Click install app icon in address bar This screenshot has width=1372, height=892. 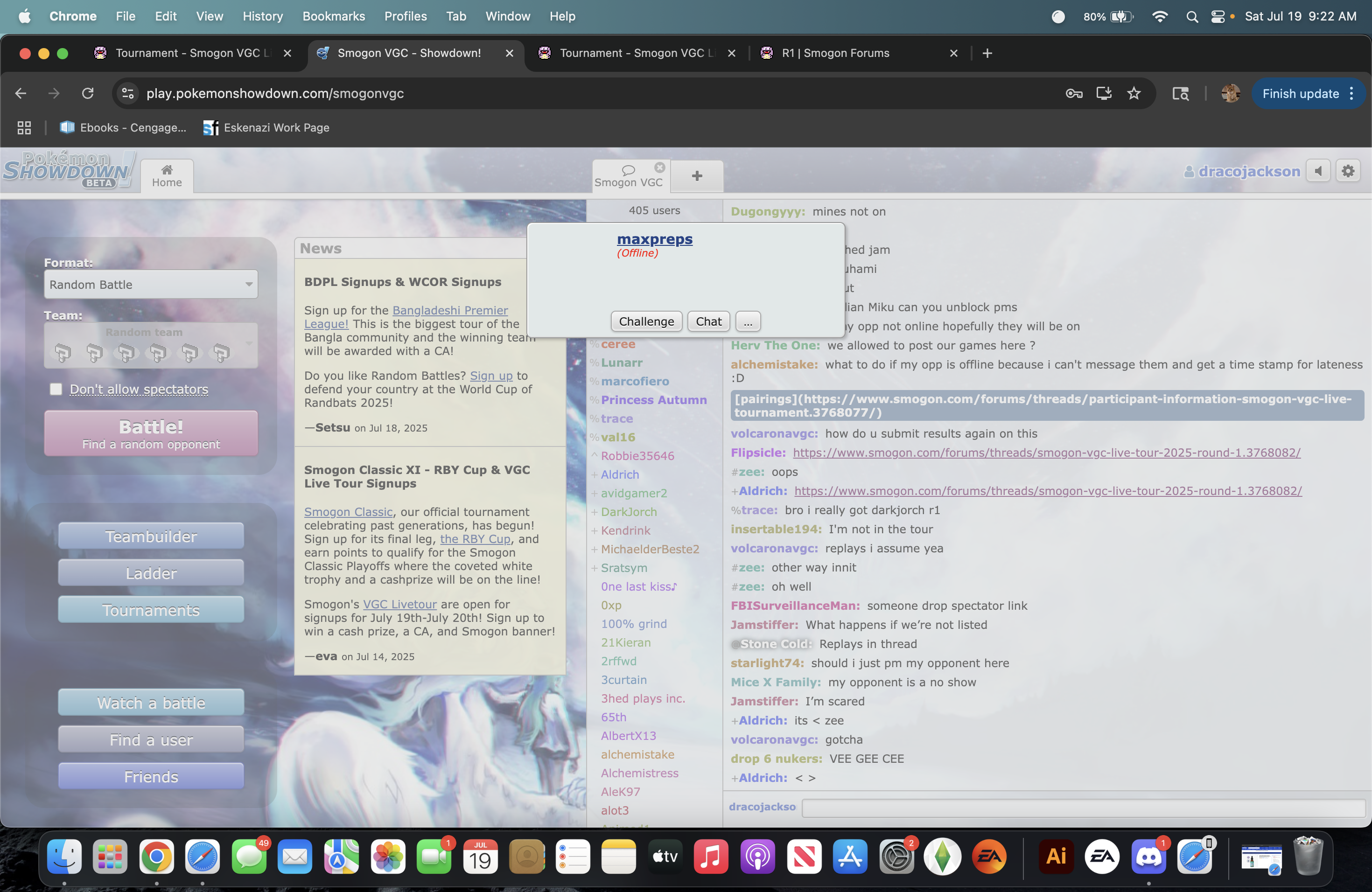(x=1103, y=93)
